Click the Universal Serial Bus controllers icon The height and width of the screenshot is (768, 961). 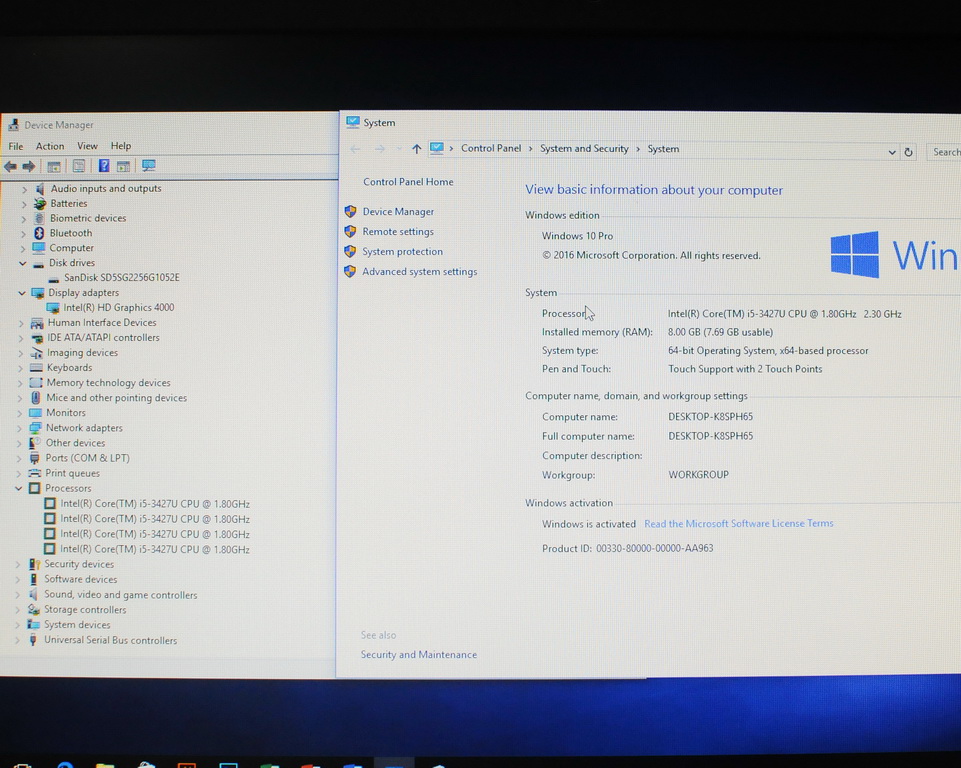point(33,640)
